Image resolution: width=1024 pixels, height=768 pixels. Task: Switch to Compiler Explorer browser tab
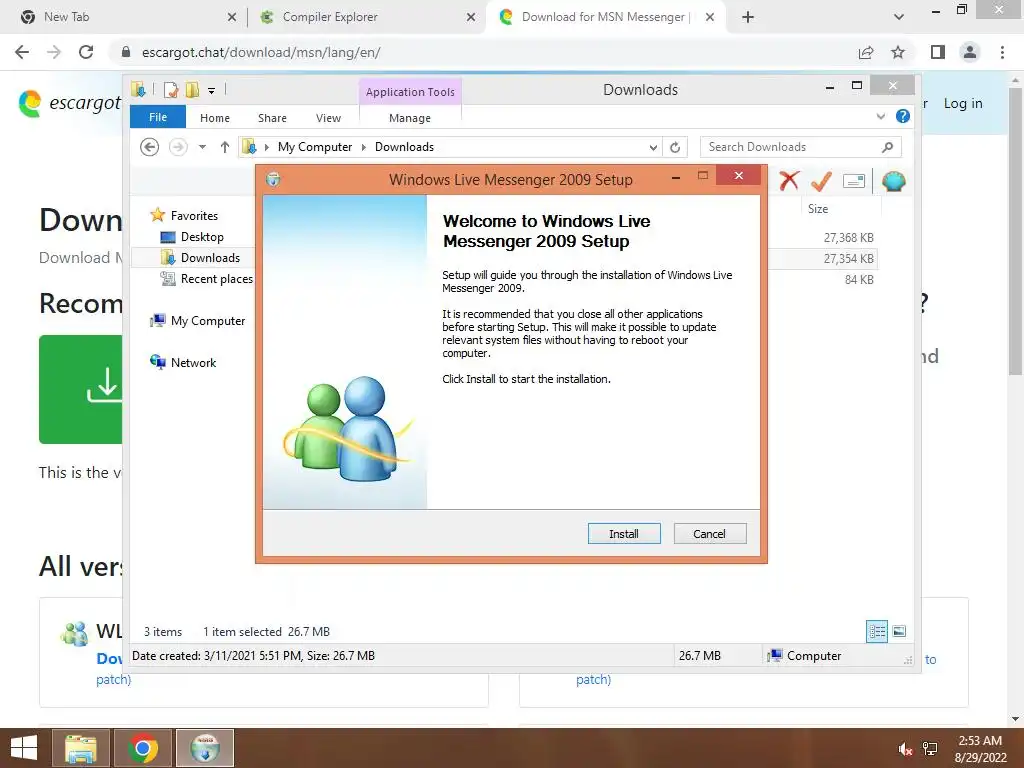368,17
